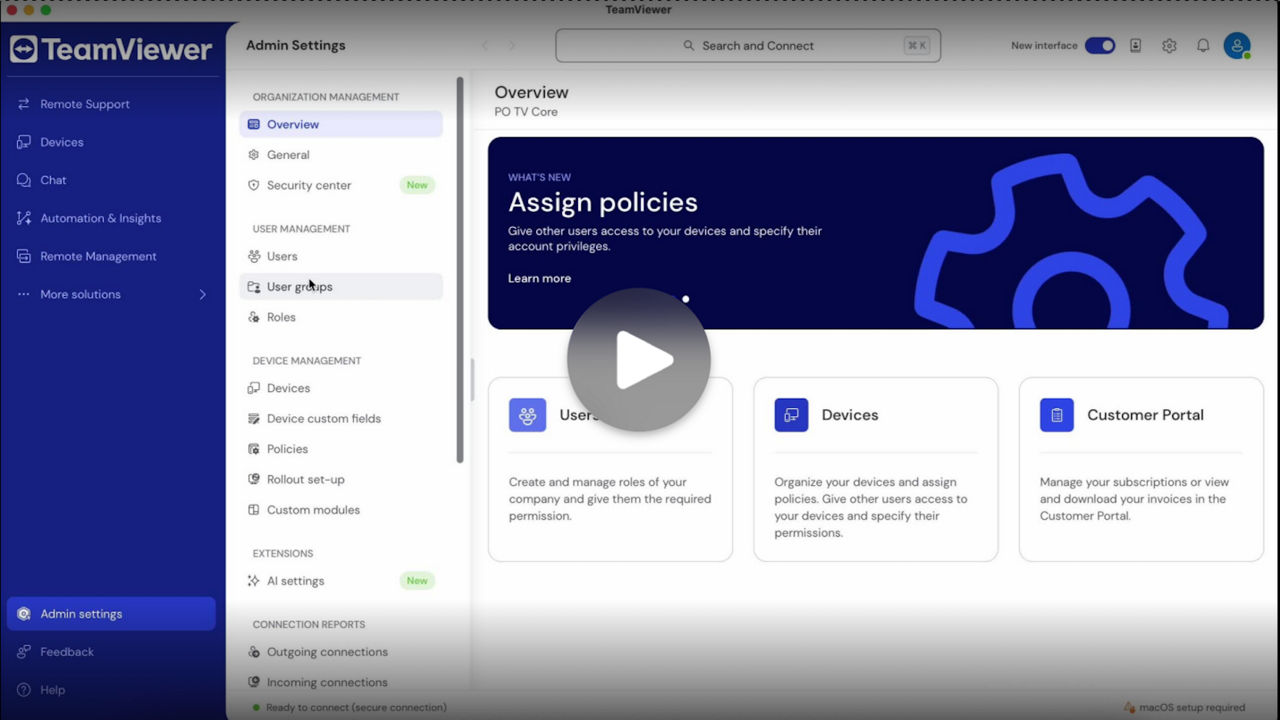The width and height of the screenshot is (1280, 720).
Task: Click the Customer Portal card icon
Action: coord(1057,415)
